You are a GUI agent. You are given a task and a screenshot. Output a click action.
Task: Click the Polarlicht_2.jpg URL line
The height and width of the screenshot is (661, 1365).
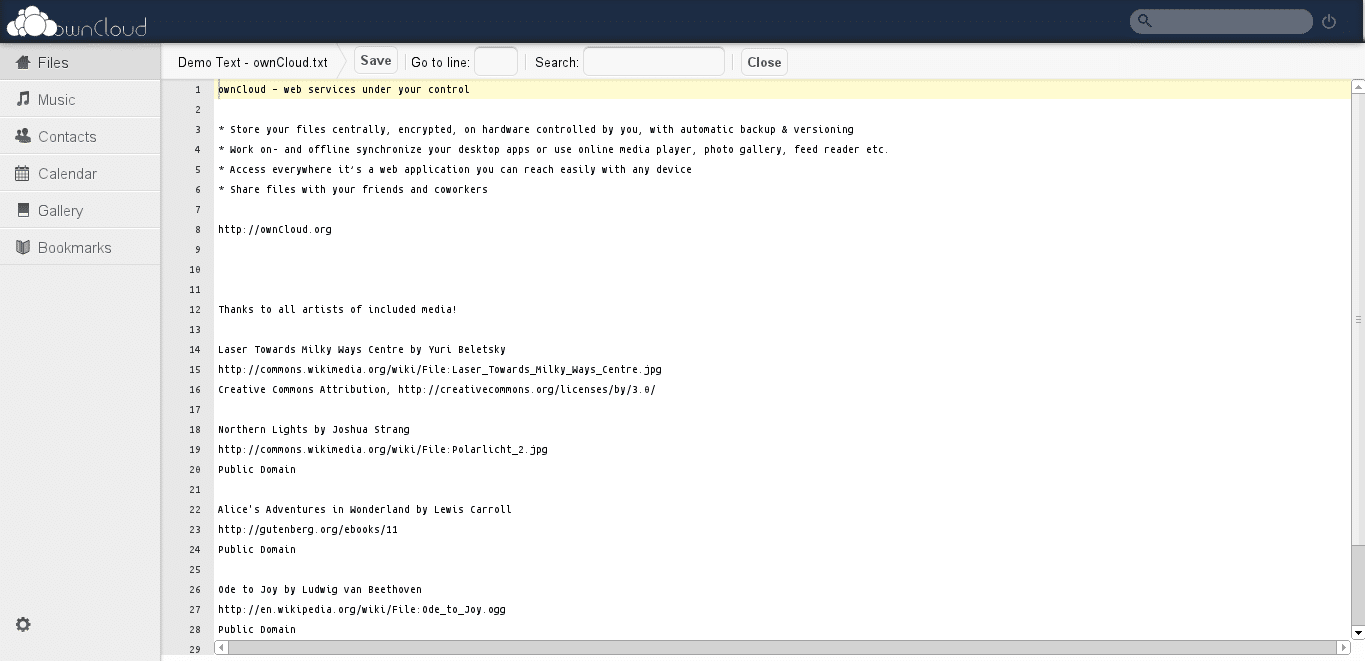[383, 449]
